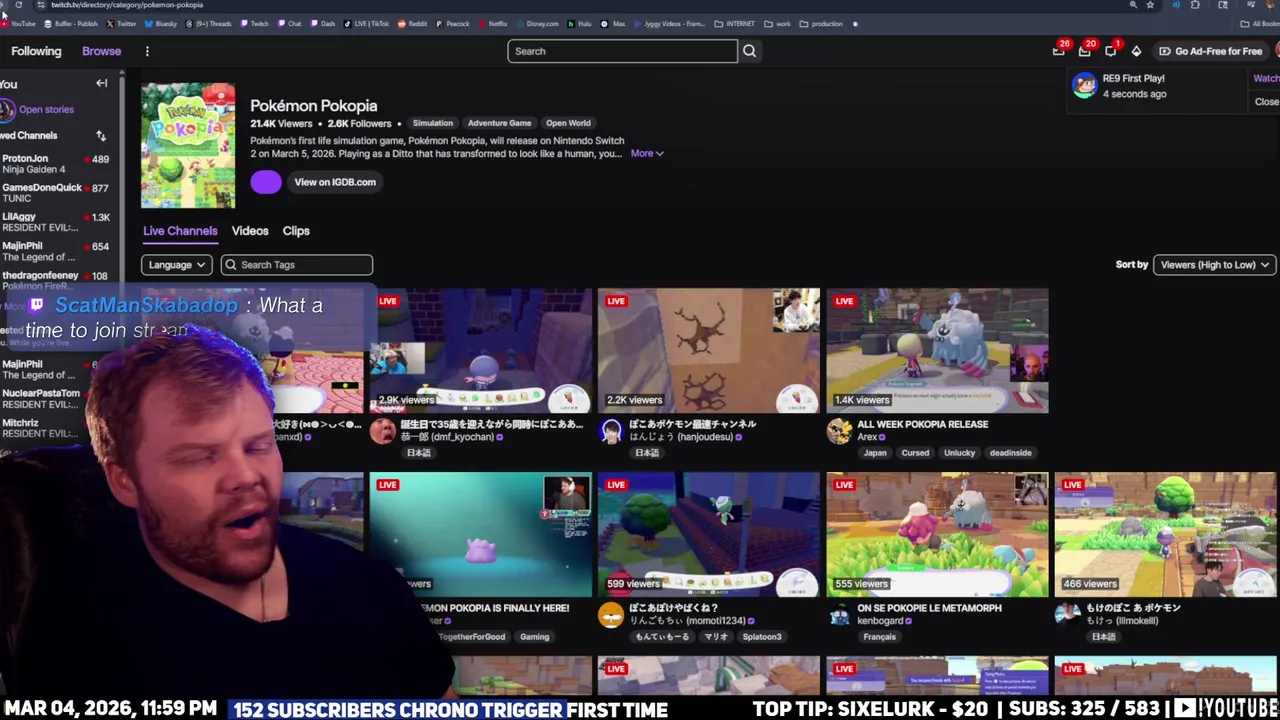This screenshot has height=720, width=1280.
Task: Click the momoti1234 channel avatar
Action: point(611,615)
